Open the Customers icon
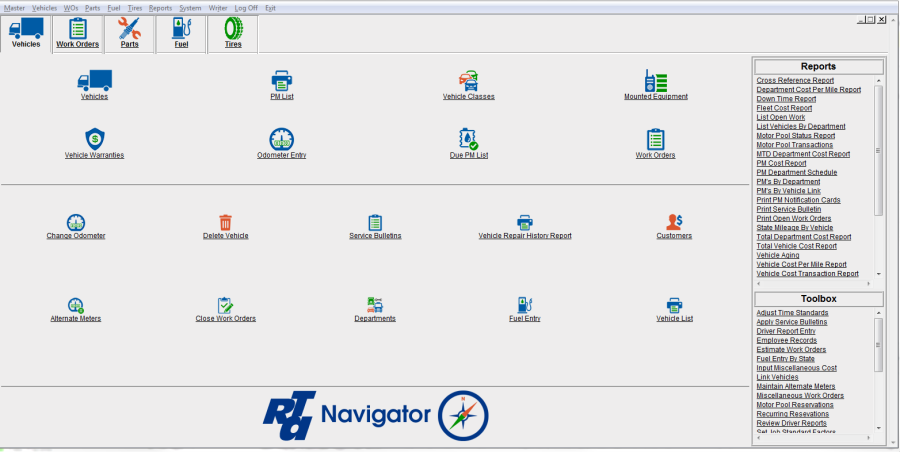This screenshot has width=900, height=452. (674, 222)
